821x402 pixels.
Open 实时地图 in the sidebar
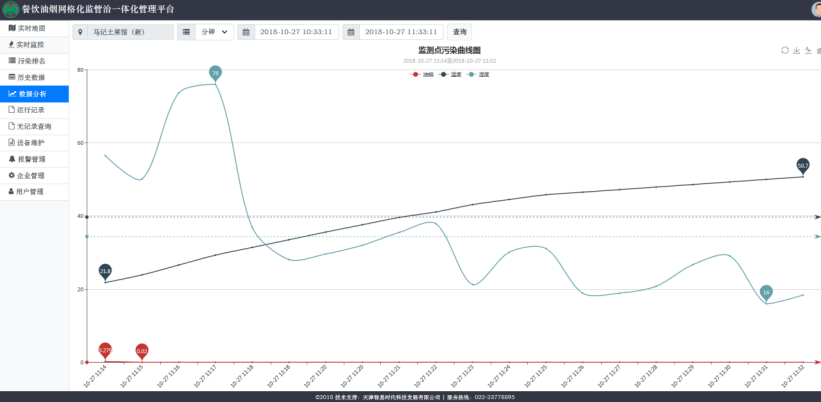point(35,28)
